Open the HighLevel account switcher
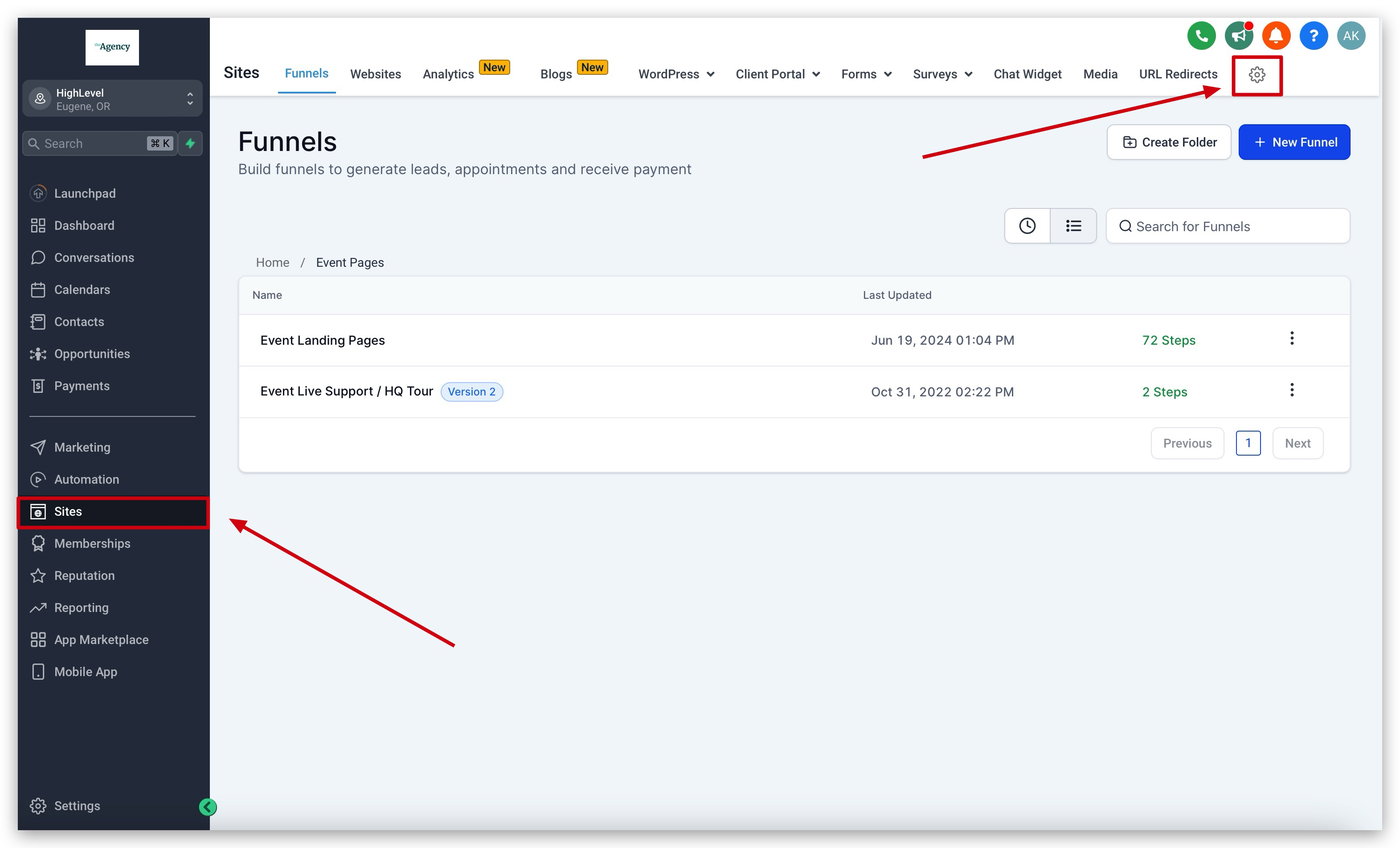The width and height of the screenshot is (1400, 848). coord(112,99)
